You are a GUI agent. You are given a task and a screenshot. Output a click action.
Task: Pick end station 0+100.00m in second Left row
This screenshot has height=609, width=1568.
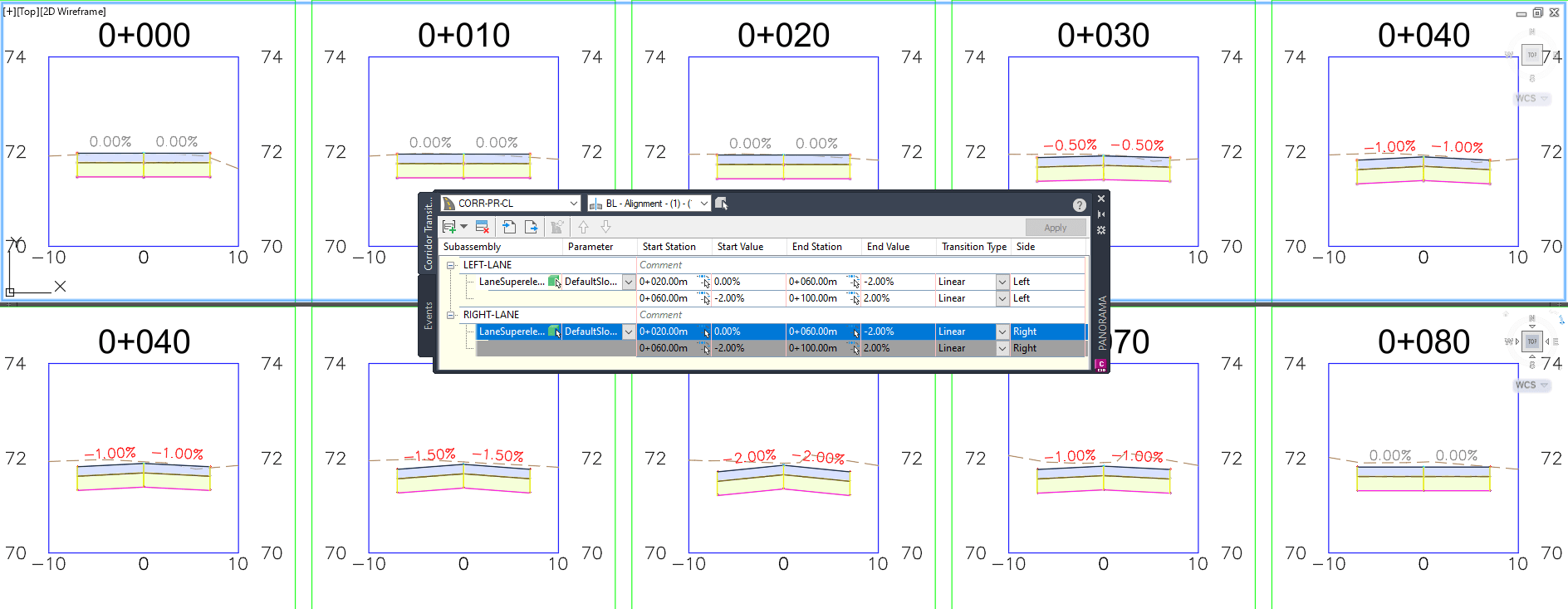pos(853,298)
